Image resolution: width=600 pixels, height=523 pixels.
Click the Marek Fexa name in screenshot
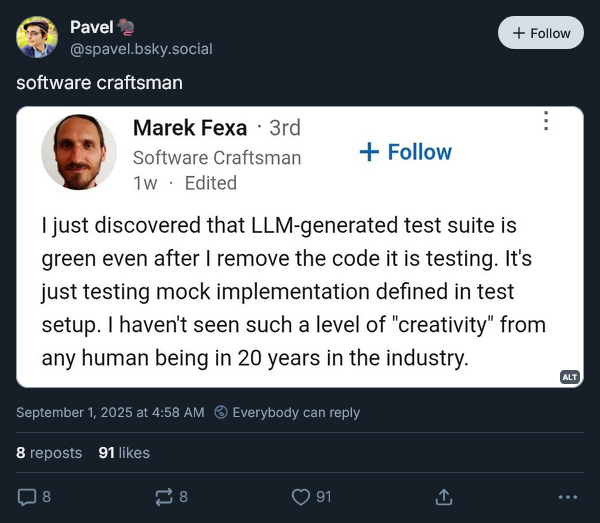(189, 128)
